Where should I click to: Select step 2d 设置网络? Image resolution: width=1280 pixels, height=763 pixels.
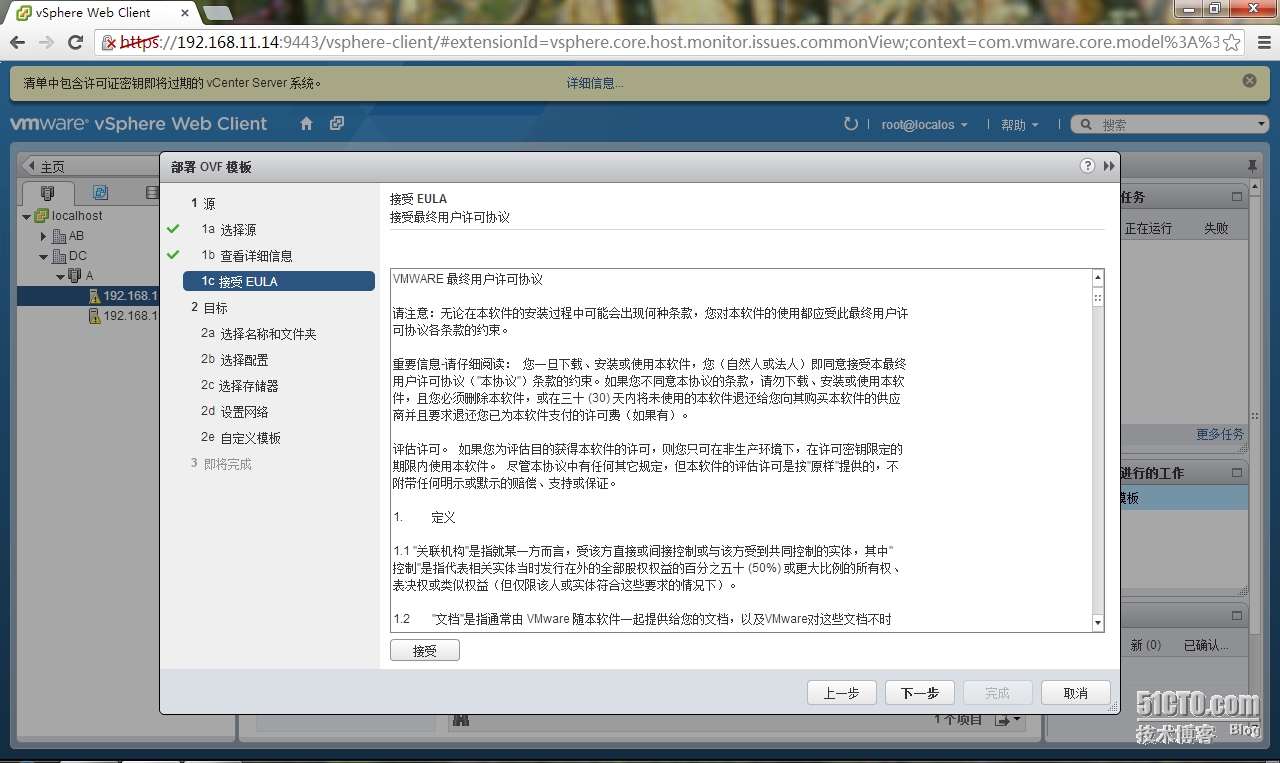235,412
